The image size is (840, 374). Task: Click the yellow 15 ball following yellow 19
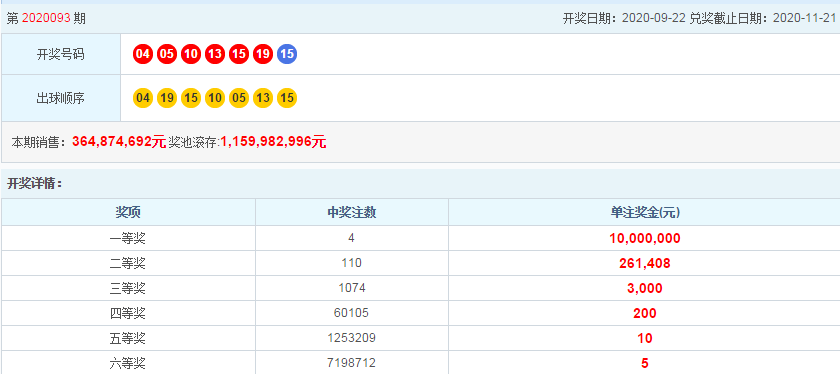(191, 98)
